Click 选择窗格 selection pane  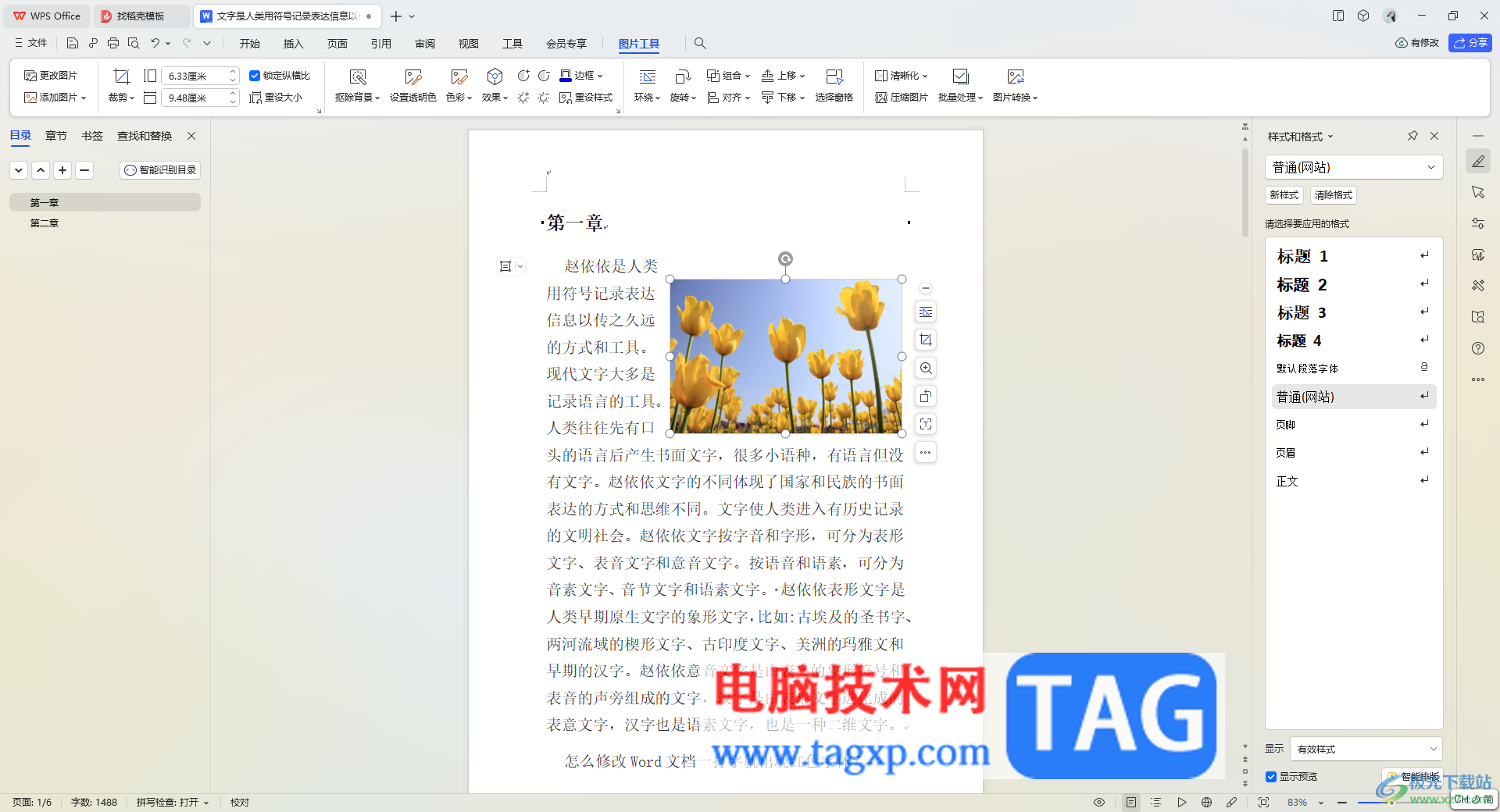click(x=834, y=85)
